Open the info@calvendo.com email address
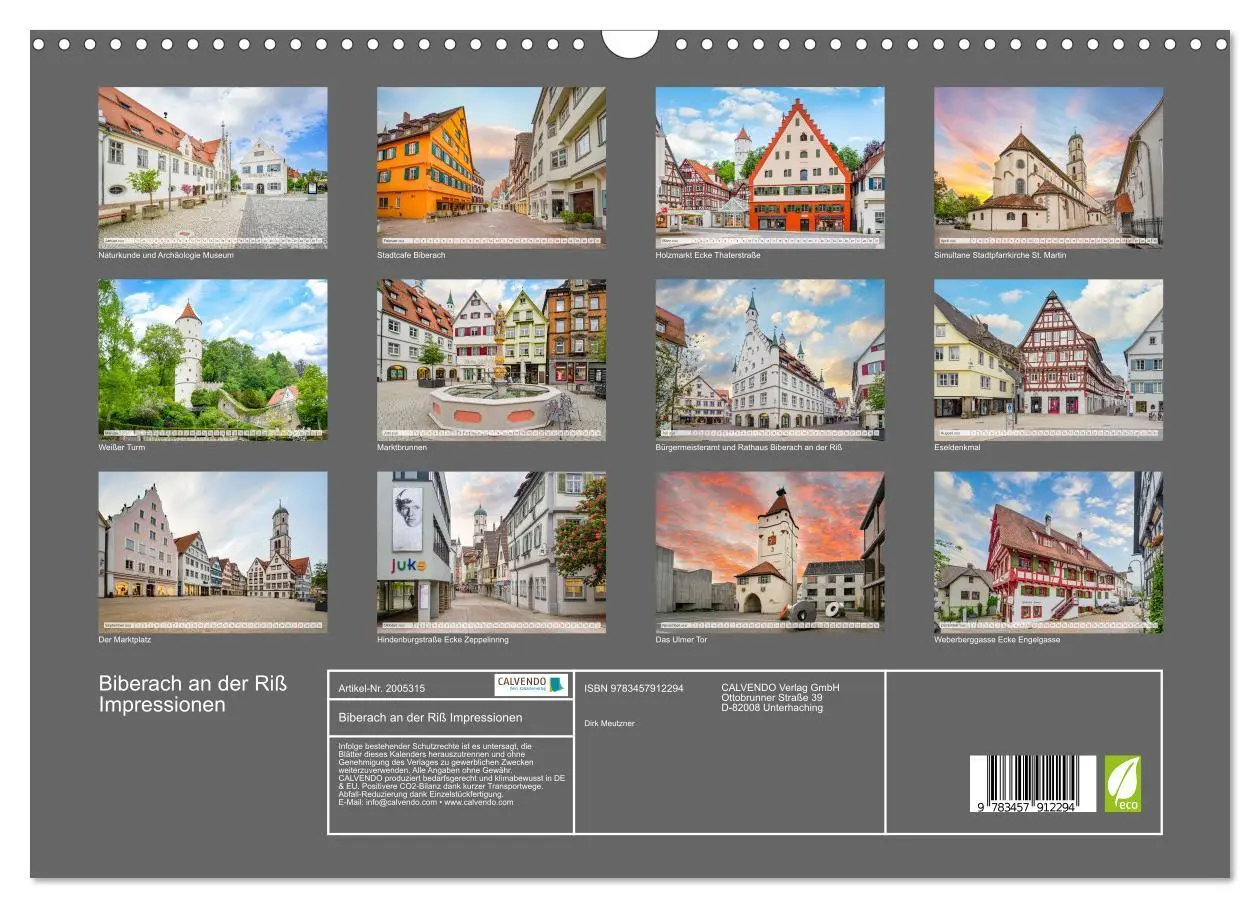The height and width of the screenshot is (908, 1260). [400, 802]
